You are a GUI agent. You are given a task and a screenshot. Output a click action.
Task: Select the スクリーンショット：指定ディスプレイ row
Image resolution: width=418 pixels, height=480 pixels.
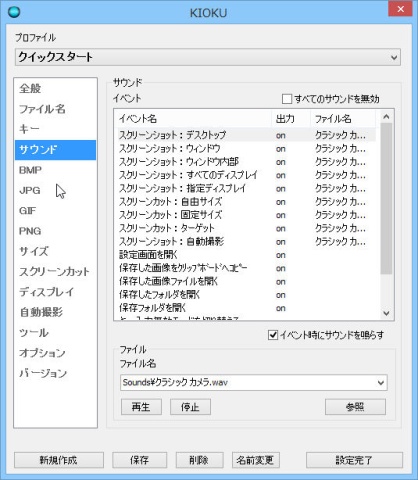pyautogui.click(x=247, y=188)
